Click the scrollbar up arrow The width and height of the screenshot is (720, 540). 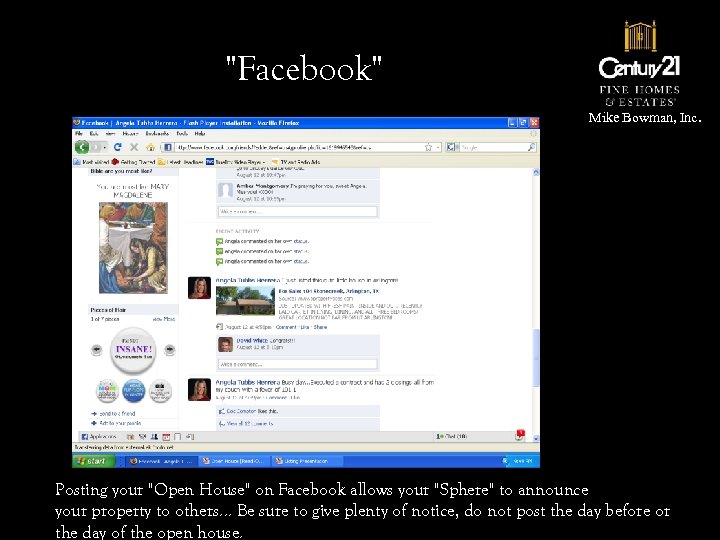point(535,172)
